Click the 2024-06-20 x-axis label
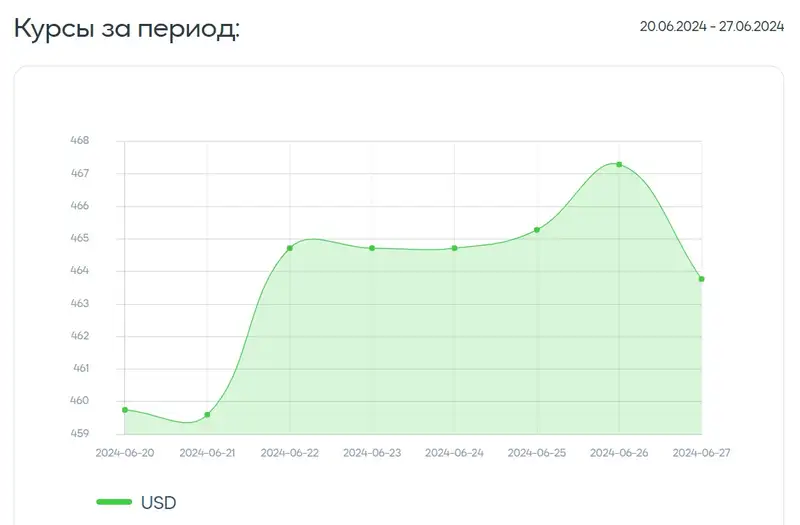The width and height of the screenshot is (800, 525). coord(125,453)
